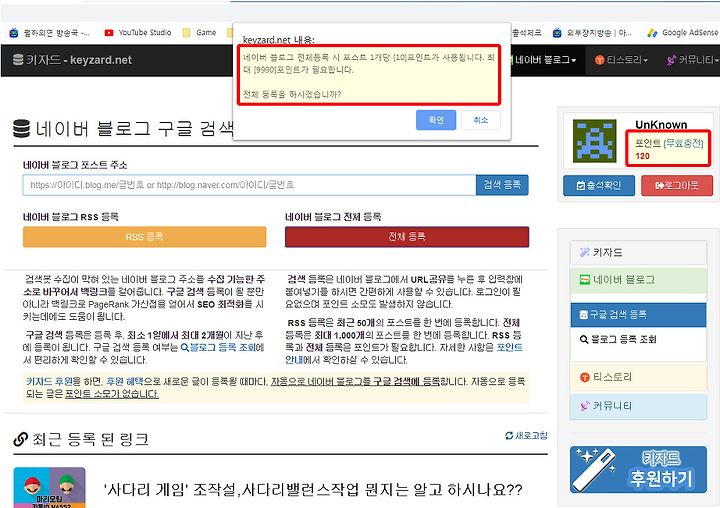Select 커뮤니티 in the sidebar menu
The height and width of the screenshot is (508, 720).
point(638,406)
